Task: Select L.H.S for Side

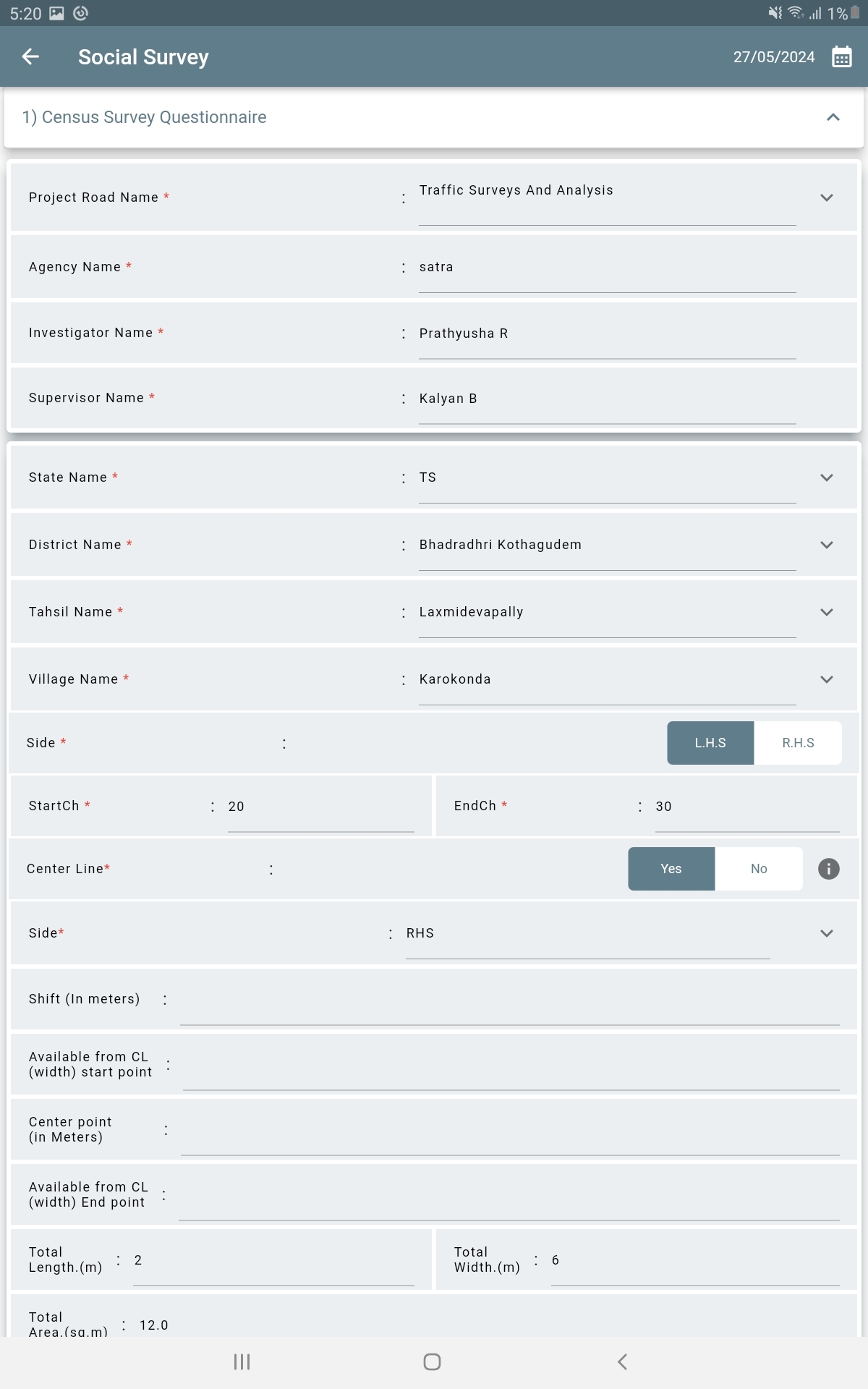Action: [x=710, y=743]
